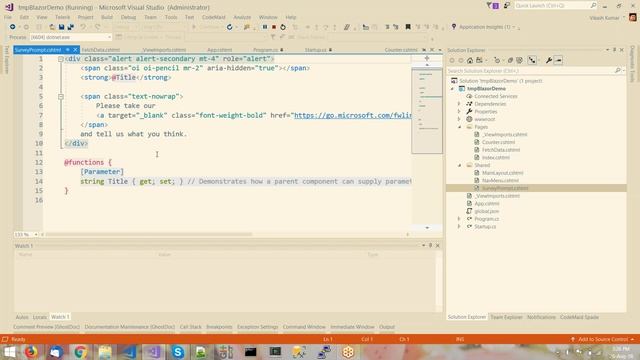
Task: Click the Save All toolbar icon
Action: click(x=71, y=27)
